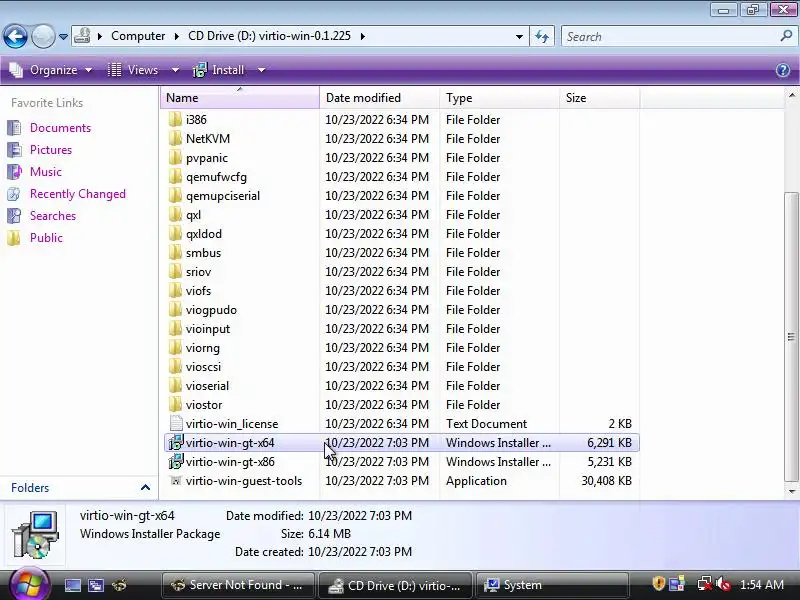
Task: Select the qxl folder icon
Action: tap(175, 214)
